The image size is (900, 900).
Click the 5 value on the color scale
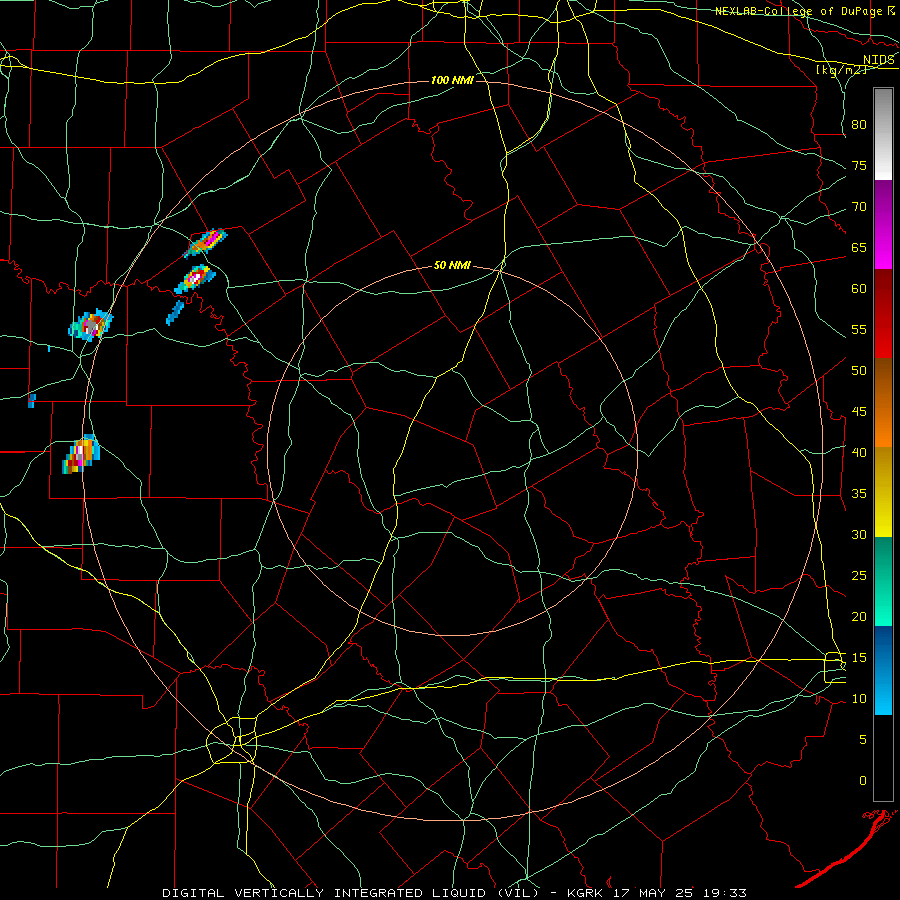(x=863, y=740)
